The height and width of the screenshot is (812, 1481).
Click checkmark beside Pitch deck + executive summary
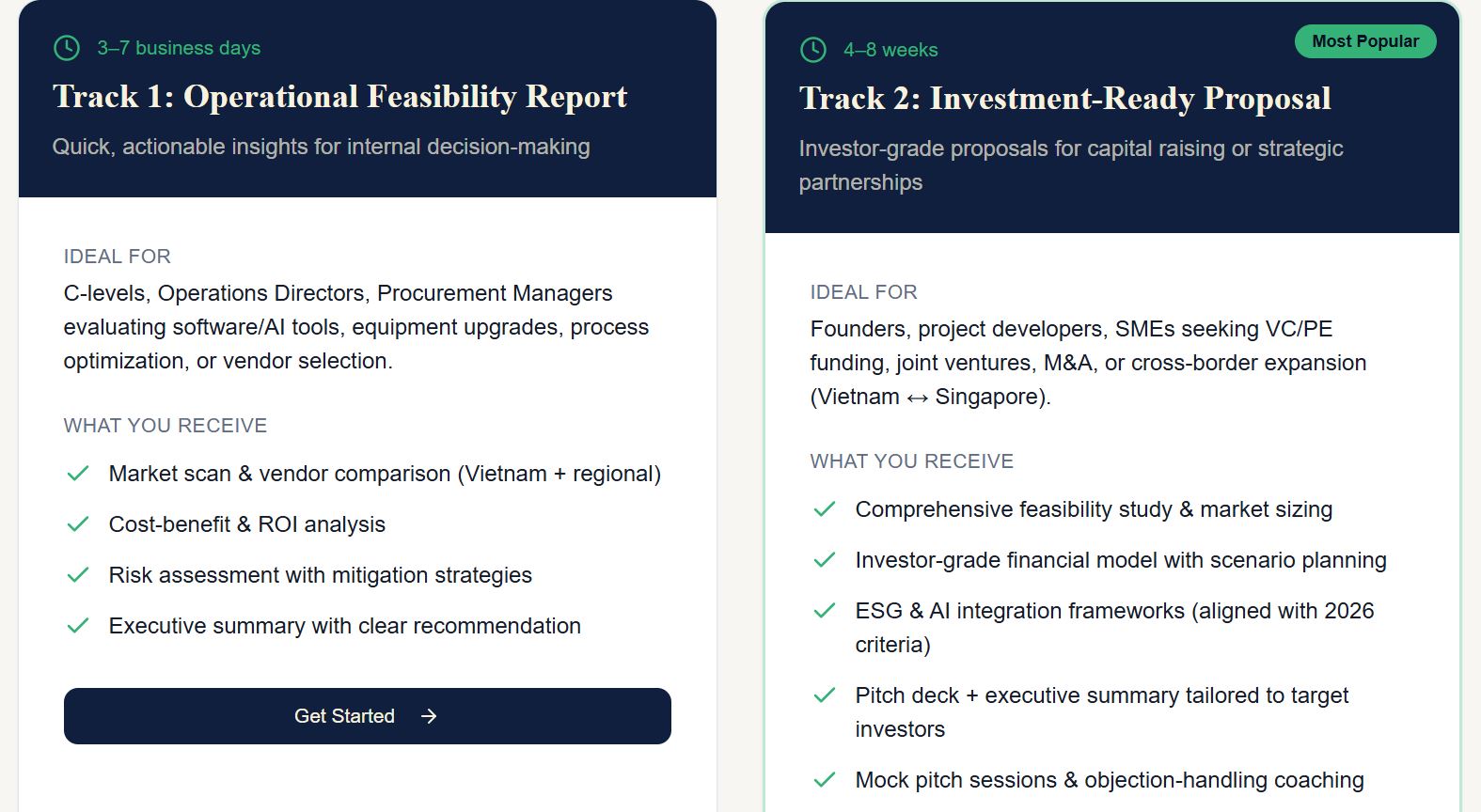point(825,695)
